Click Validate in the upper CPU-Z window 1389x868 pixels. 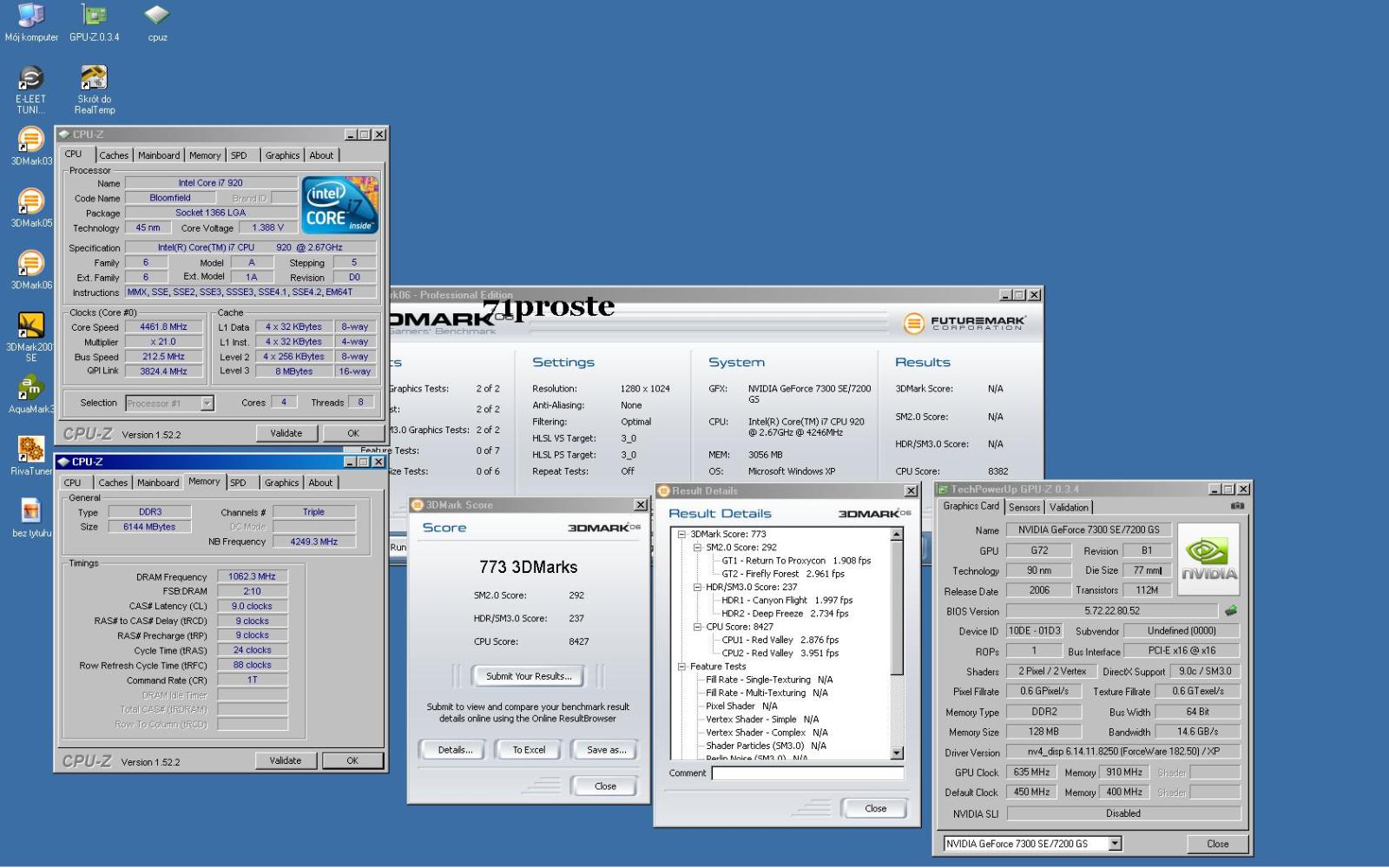point(286,433)
